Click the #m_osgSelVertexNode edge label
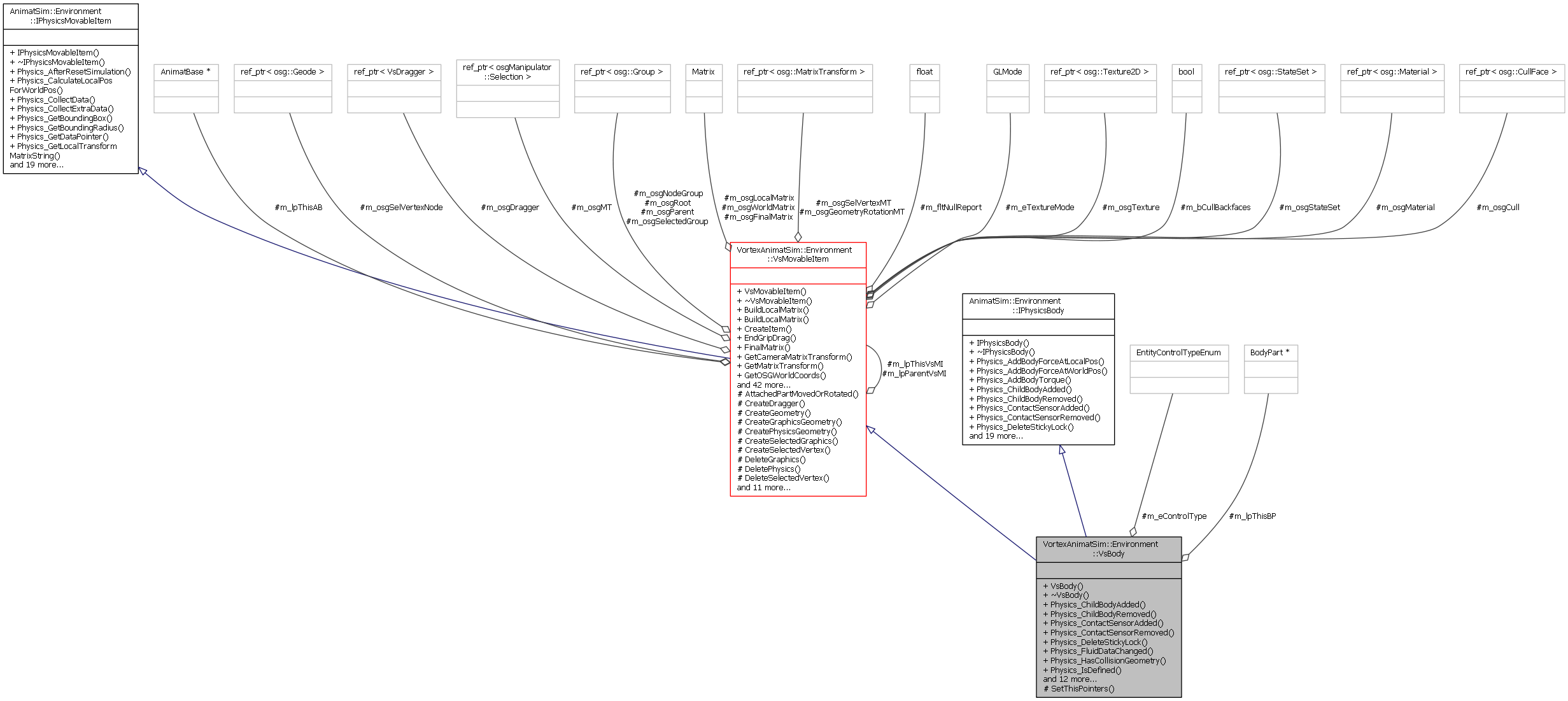The image size is (1568, 701). 401,208
